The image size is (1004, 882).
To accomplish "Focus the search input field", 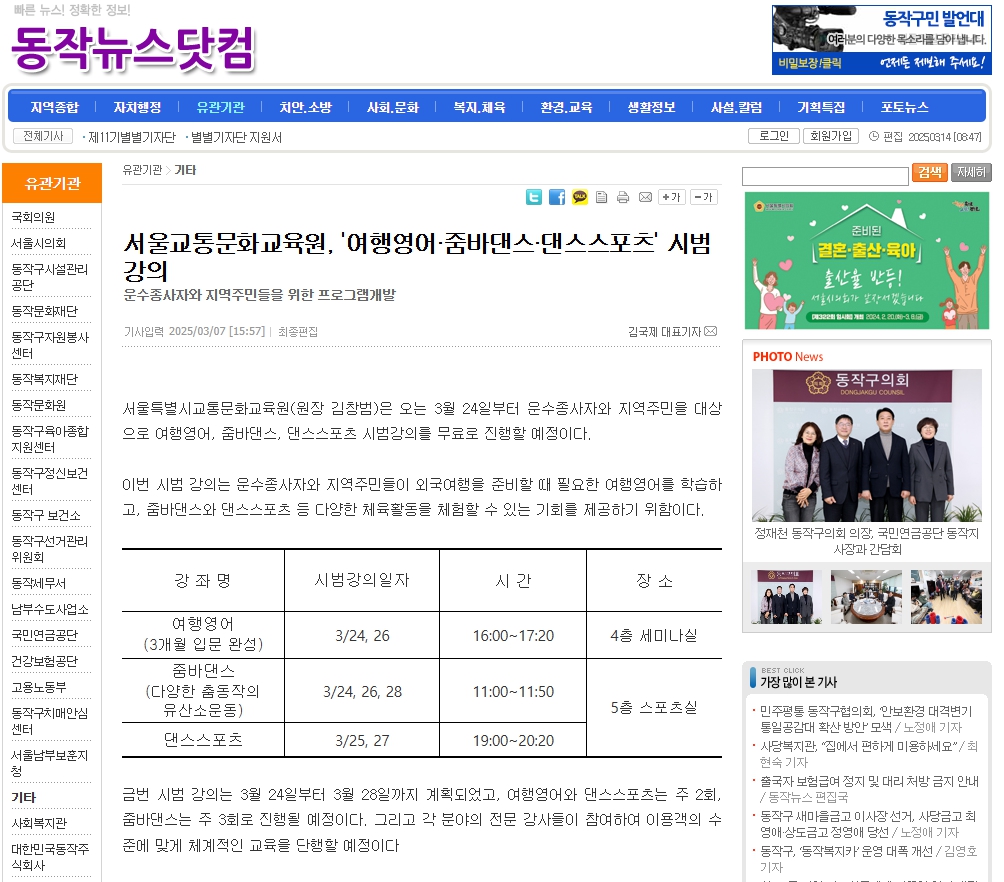I will click(x=825, y=176).
